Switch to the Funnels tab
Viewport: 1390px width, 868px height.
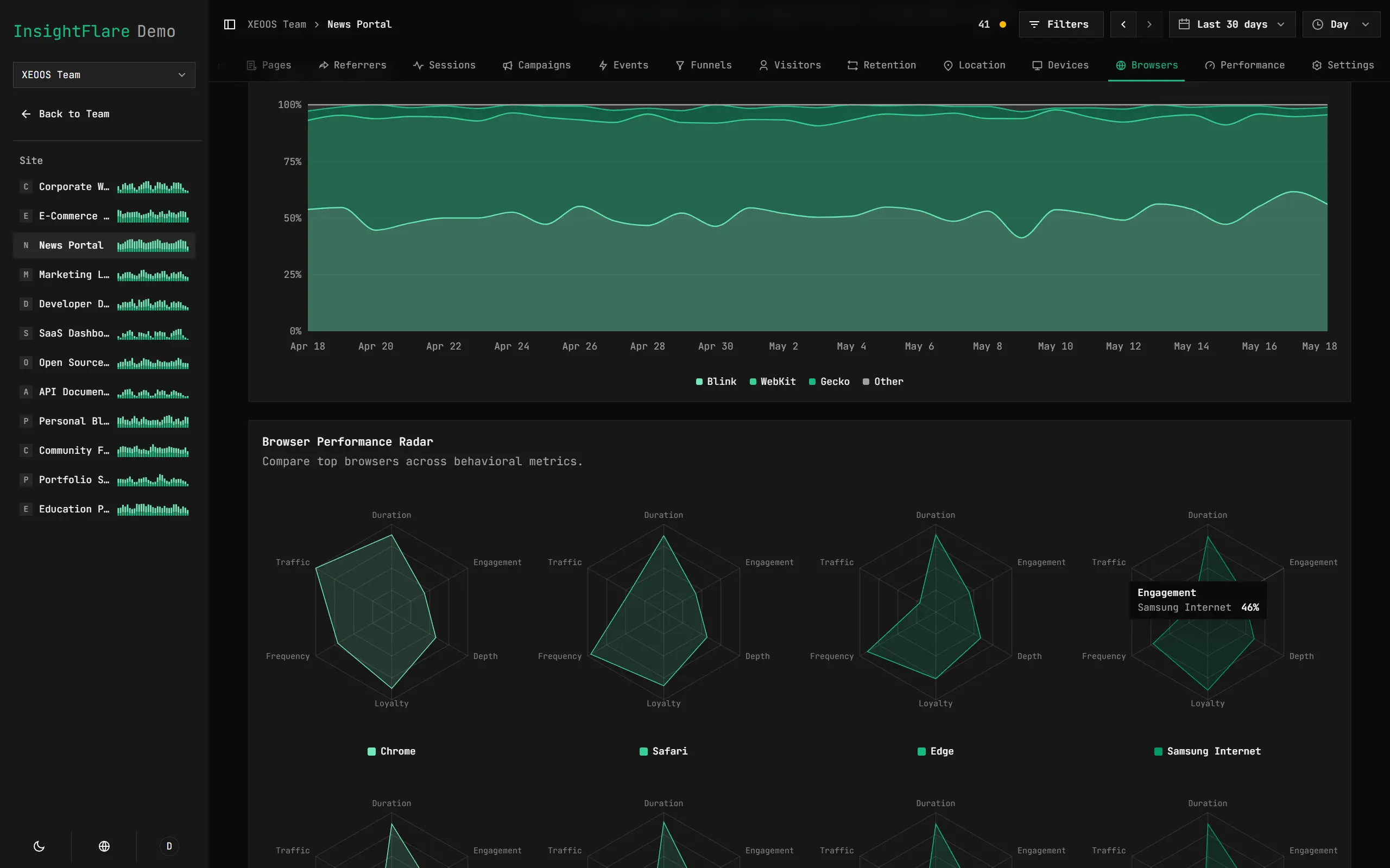click(704, 66)
